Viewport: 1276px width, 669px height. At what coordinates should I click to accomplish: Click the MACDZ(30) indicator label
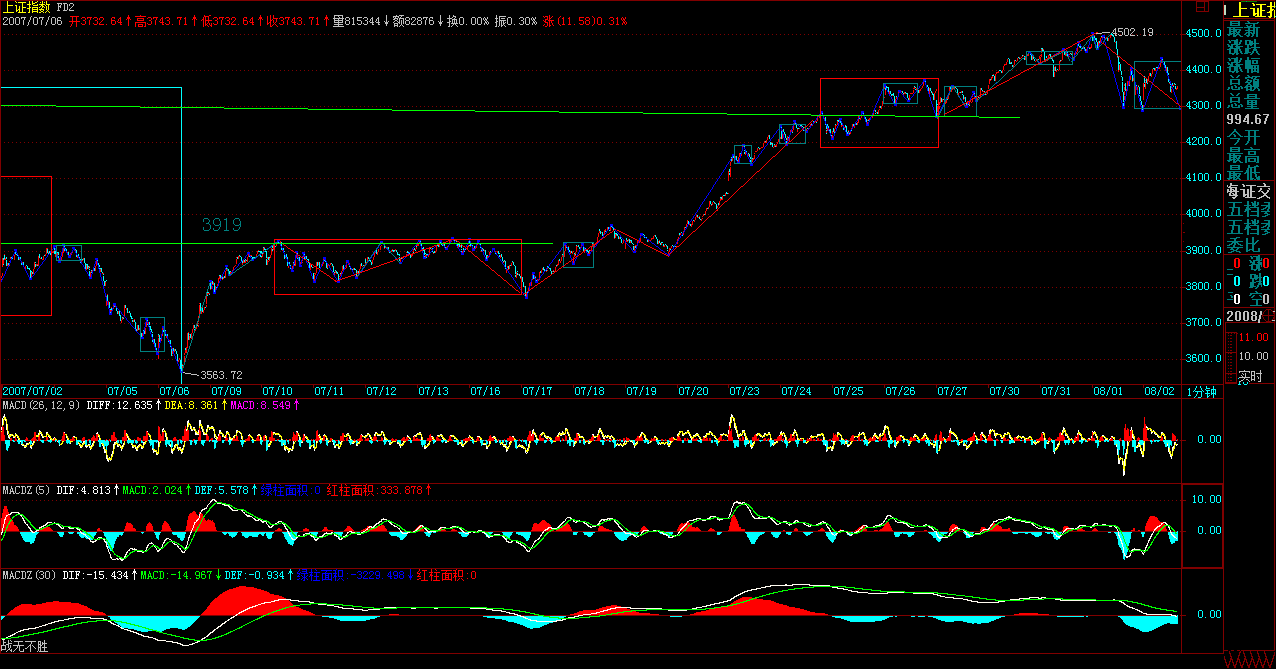tap(26, 575)
